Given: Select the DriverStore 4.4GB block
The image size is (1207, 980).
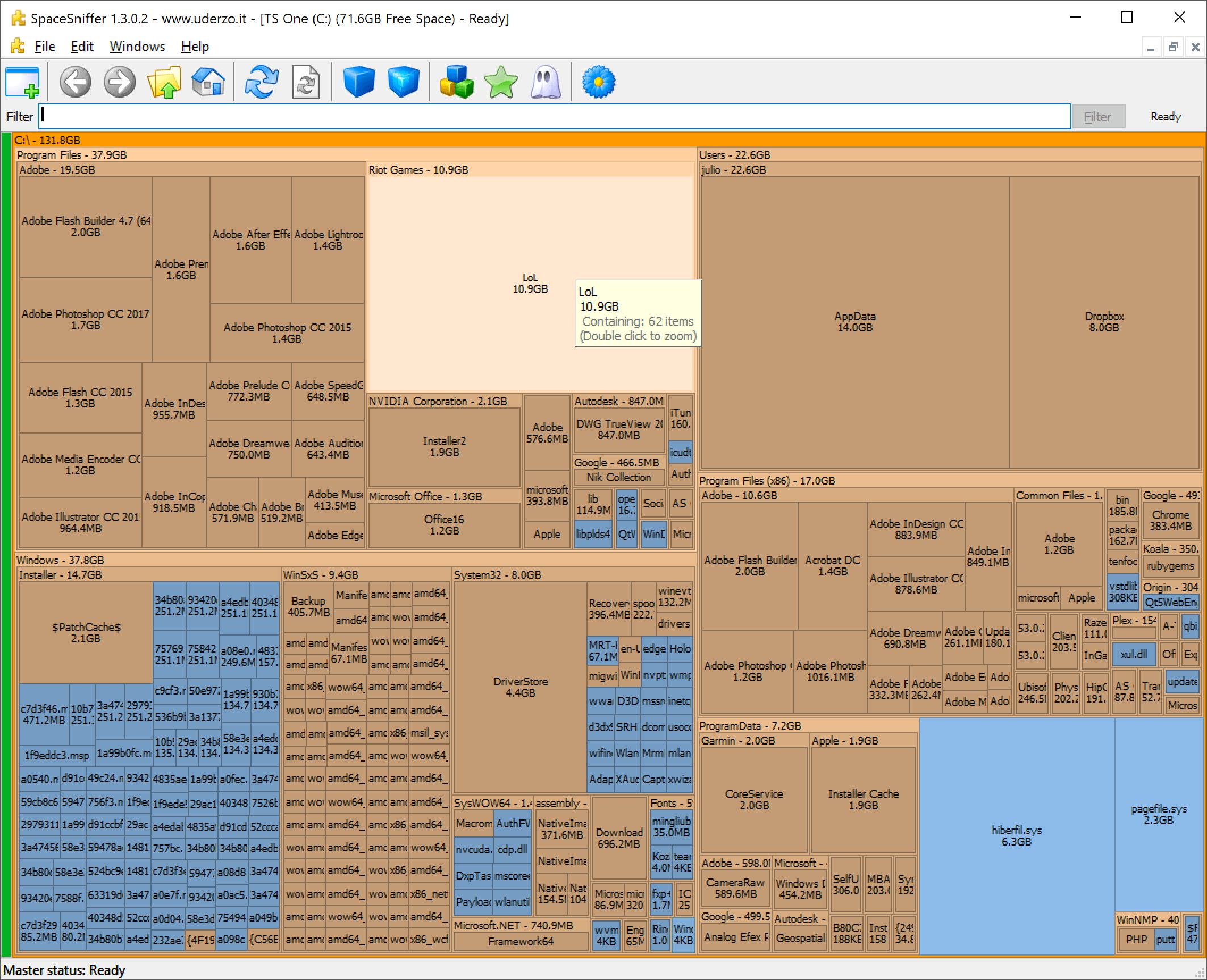Looking at the screenshot, I should 521,687.
